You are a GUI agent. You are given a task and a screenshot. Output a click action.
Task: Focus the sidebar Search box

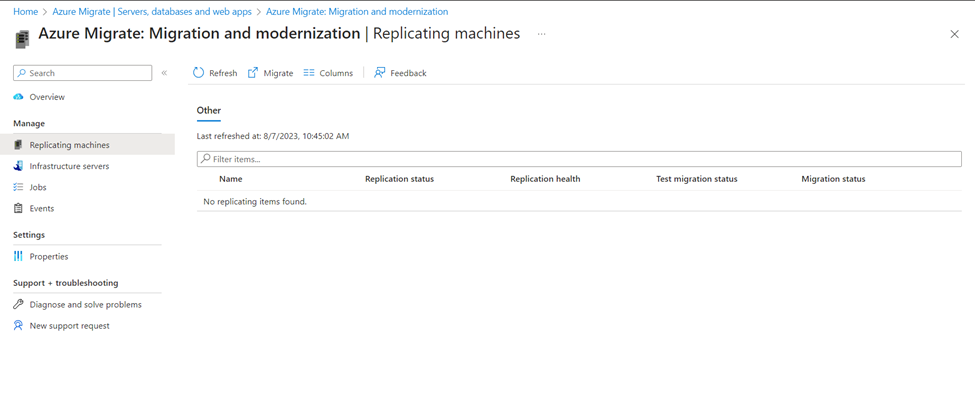coord(83,73)
